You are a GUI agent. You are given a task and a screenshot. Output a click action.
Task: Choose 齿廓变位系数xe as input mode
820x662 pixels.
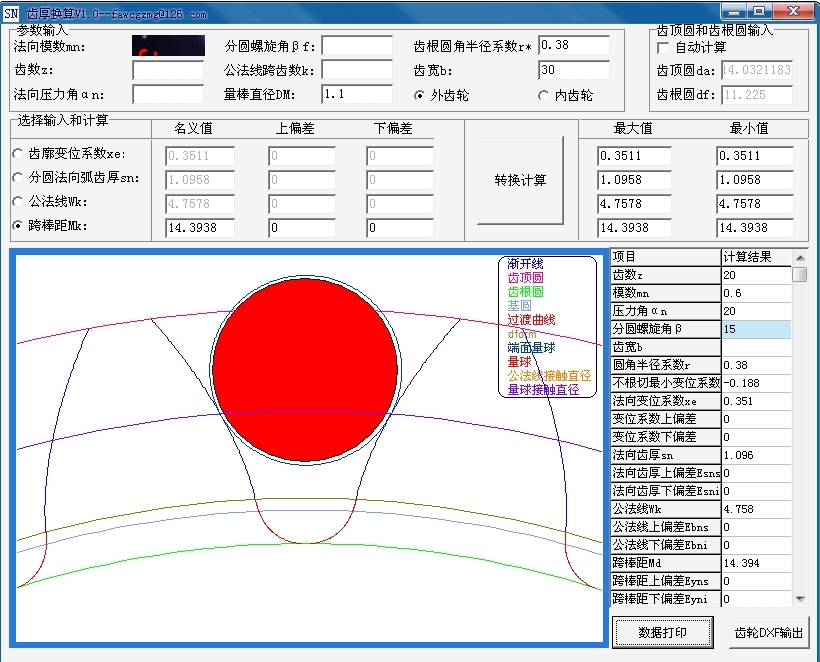coord(17,155)
